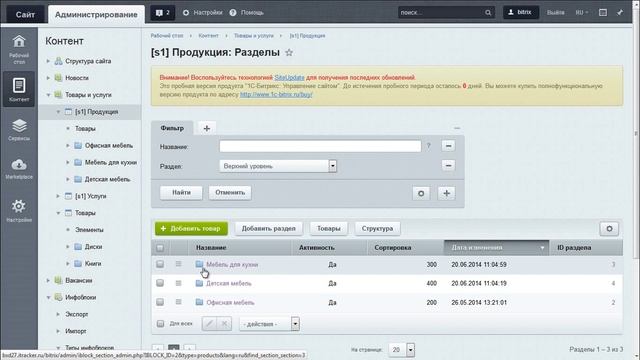Image resolution: width=640 pixels, height=360 pixels.
Task: Add filter field with plus button
Action: coord(447,193)
